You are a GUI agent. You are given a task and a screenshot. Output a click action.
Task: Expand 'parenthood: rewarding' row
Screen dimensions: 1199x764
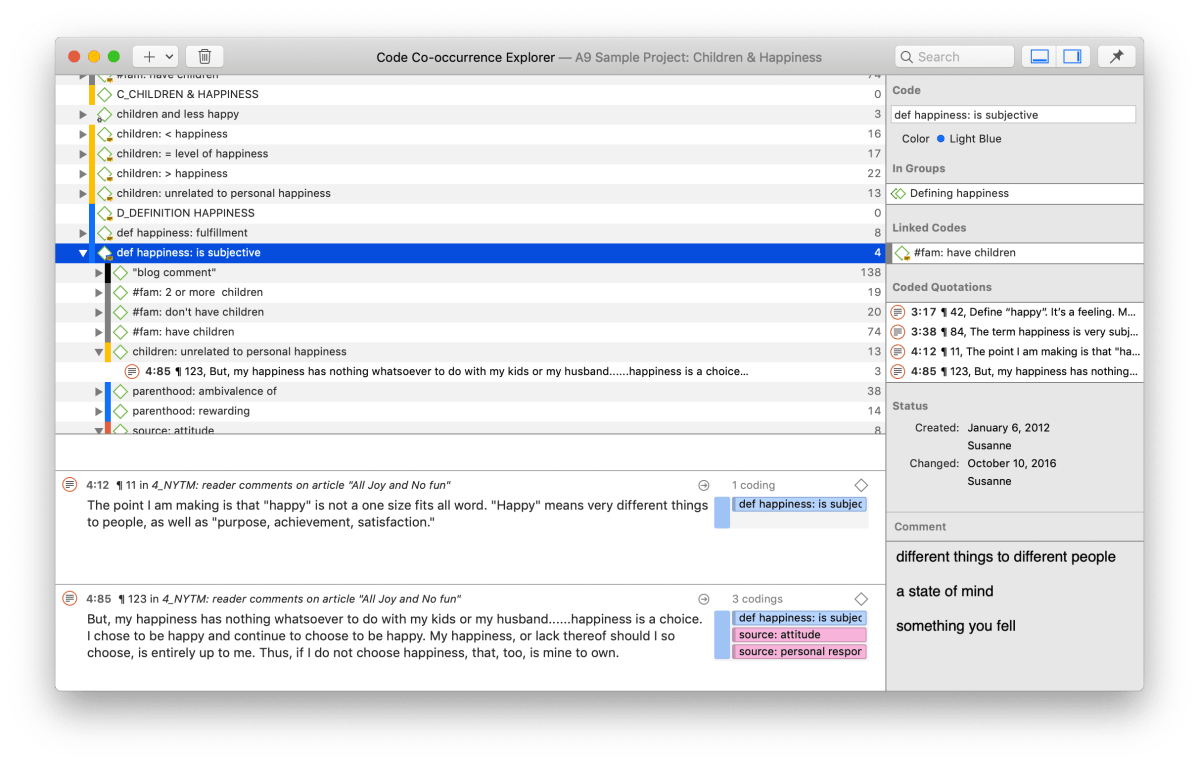99,411
